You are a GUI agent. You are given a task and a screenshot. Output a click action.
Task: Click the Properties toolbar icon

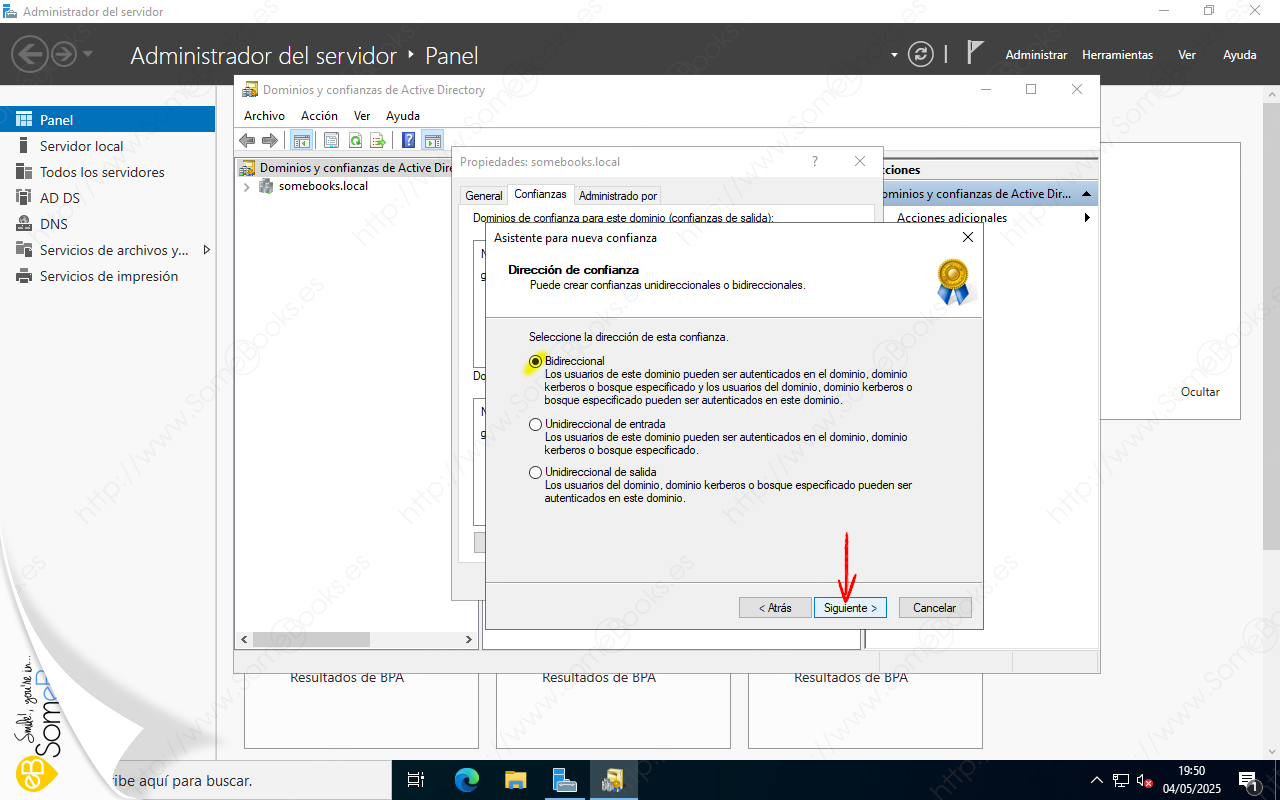(x=332, y=141)
